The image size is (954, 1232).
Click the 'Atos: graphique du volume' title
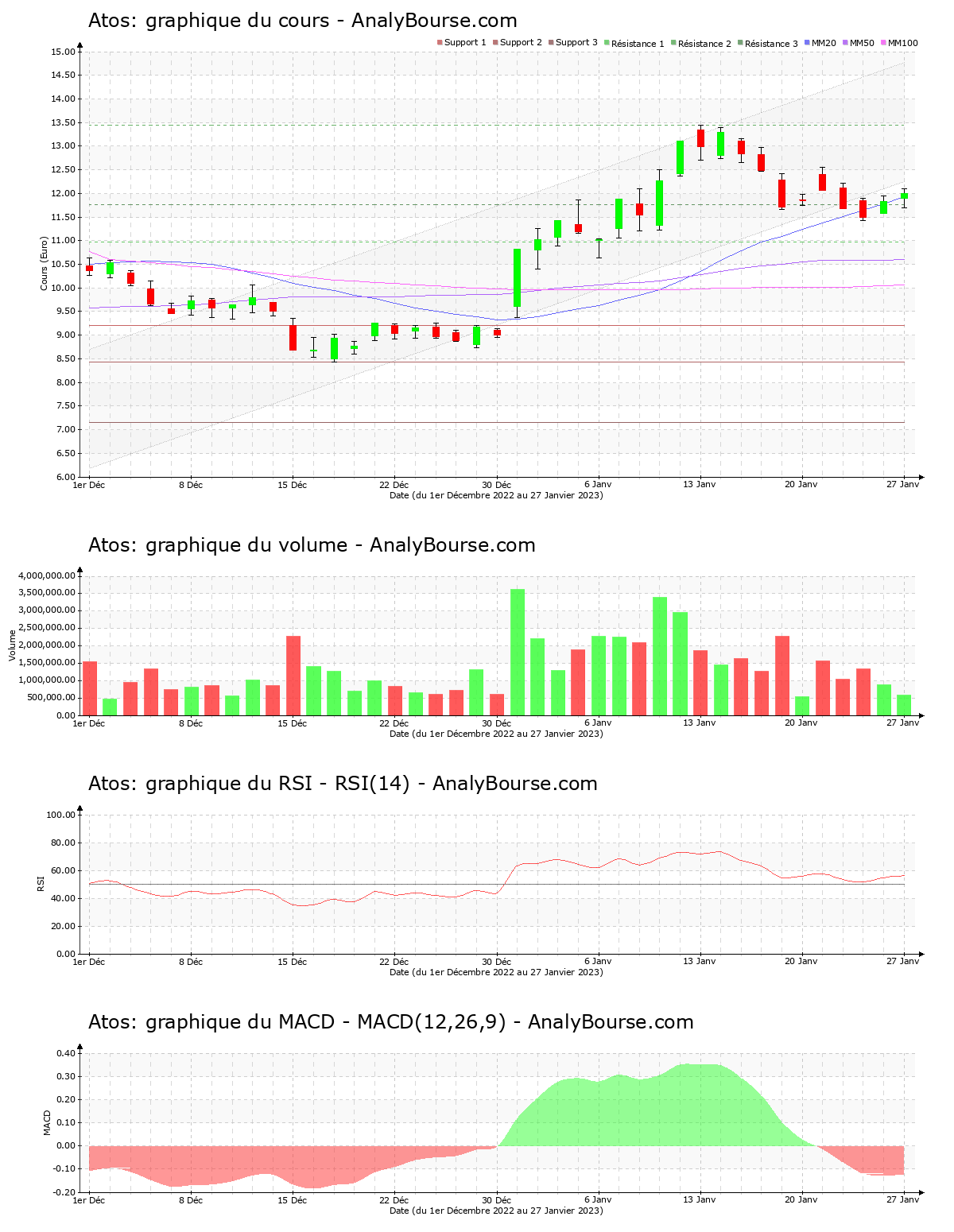[x=312, y=545]
